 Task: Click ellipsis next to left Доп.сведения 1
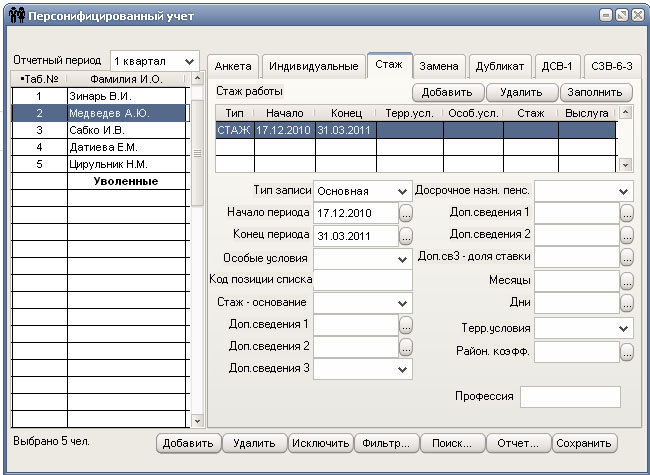click(x=406, y=325)
